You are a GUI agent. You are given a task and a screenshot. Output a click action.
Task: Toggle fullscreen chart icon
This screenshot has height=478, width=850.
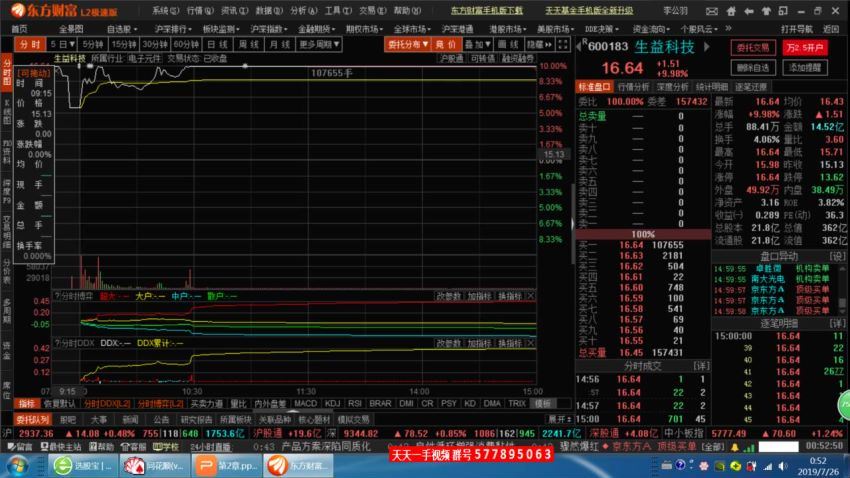[563, 44]
